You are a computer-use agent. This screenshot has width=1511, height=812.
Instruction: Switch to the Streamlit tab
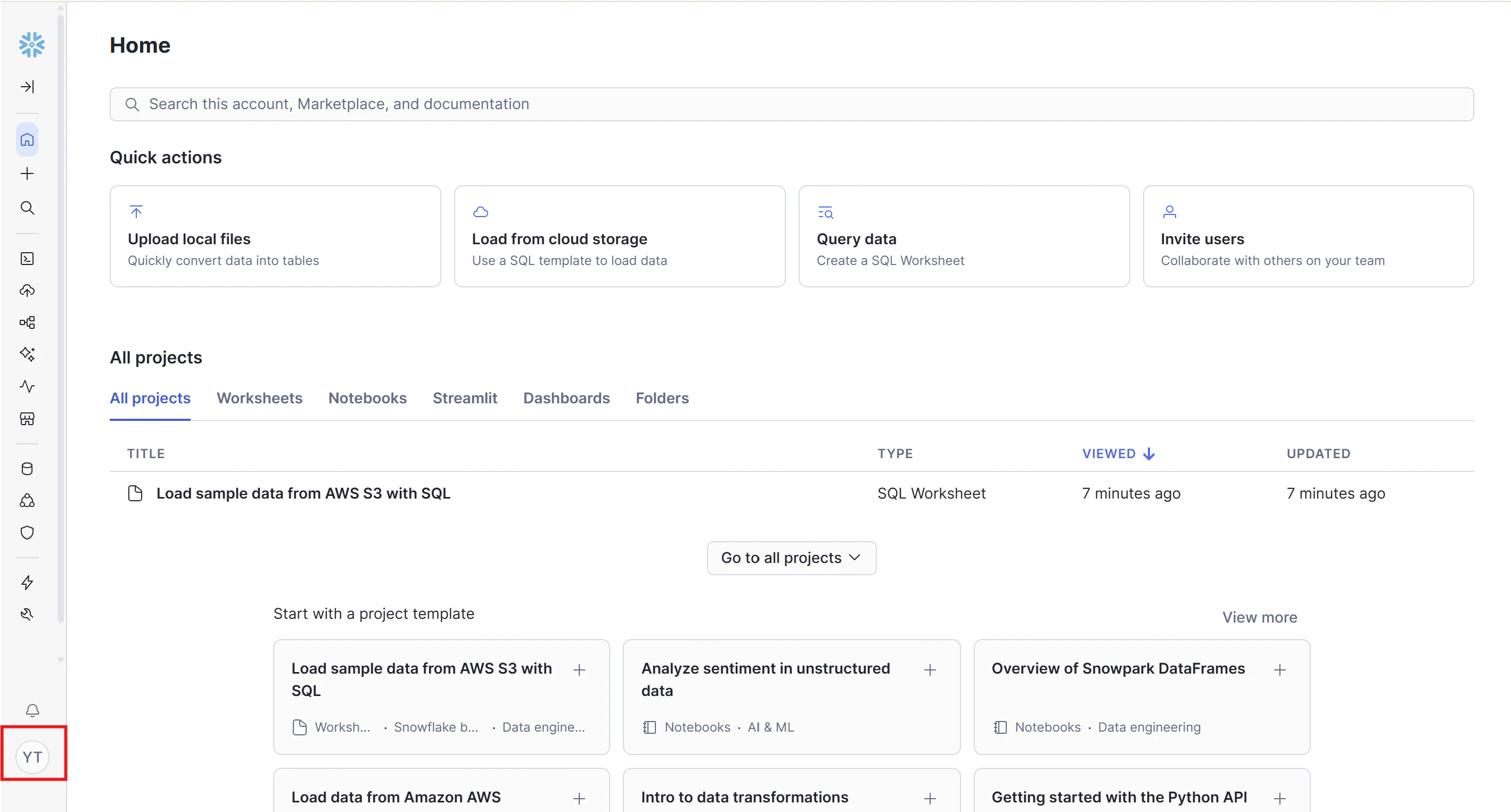coord(465,398)
